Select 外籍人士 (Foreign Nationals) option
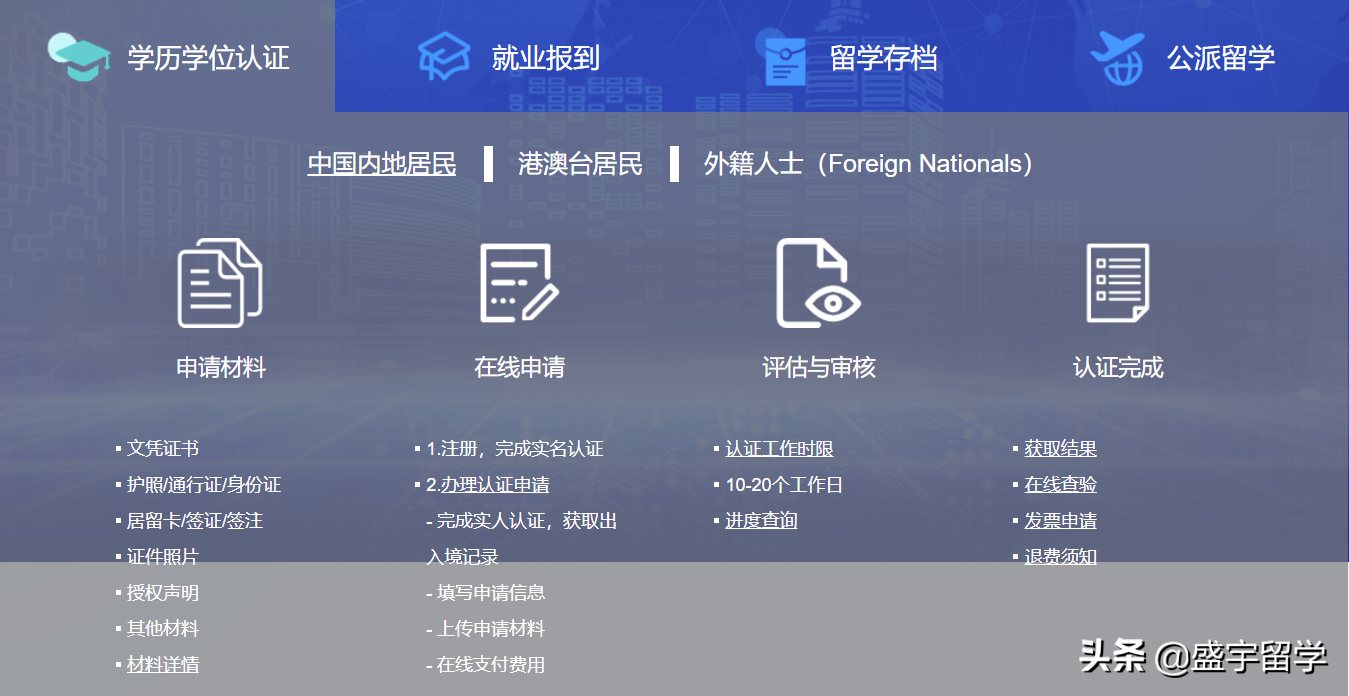 pos(868,164)
